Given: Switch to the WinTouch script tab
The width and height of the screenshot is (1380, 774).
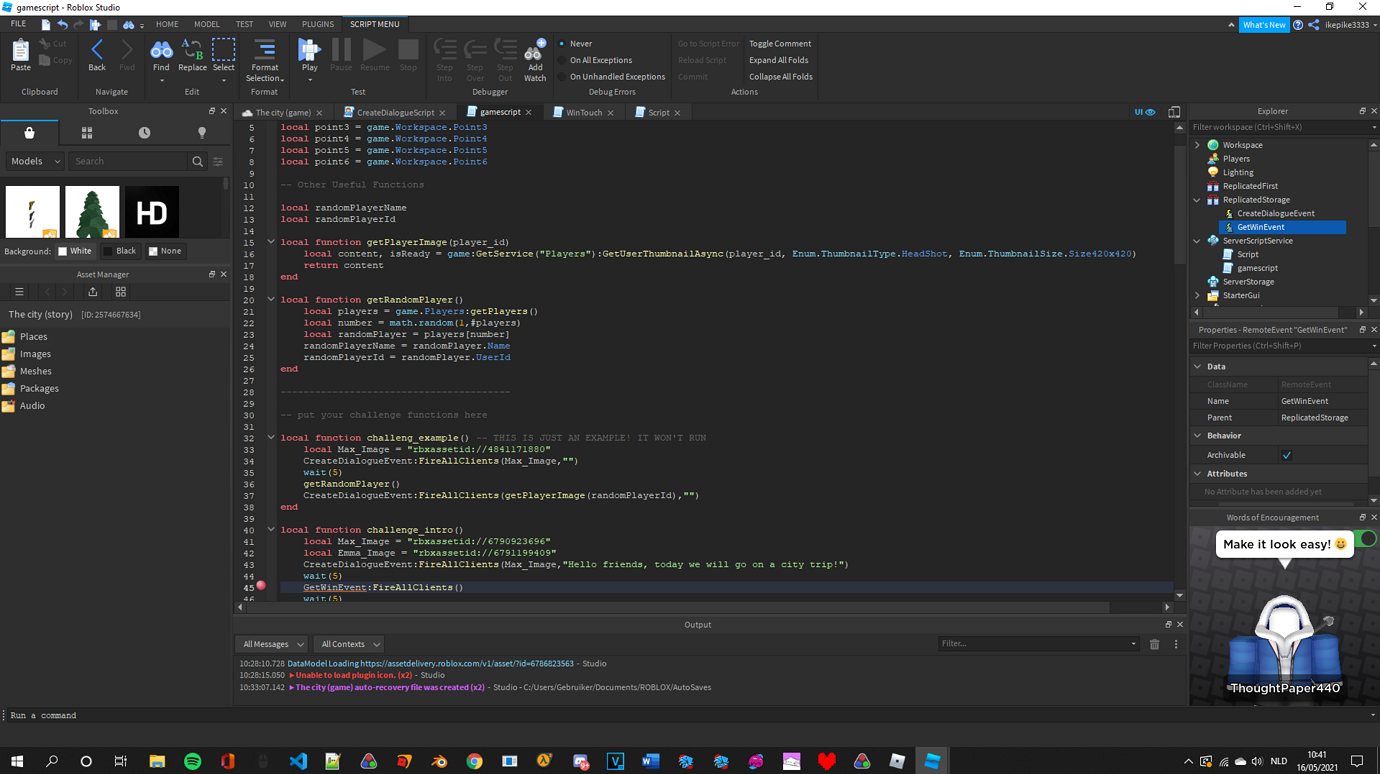Looking at the screenshot, I should click(x=583, y=113).
